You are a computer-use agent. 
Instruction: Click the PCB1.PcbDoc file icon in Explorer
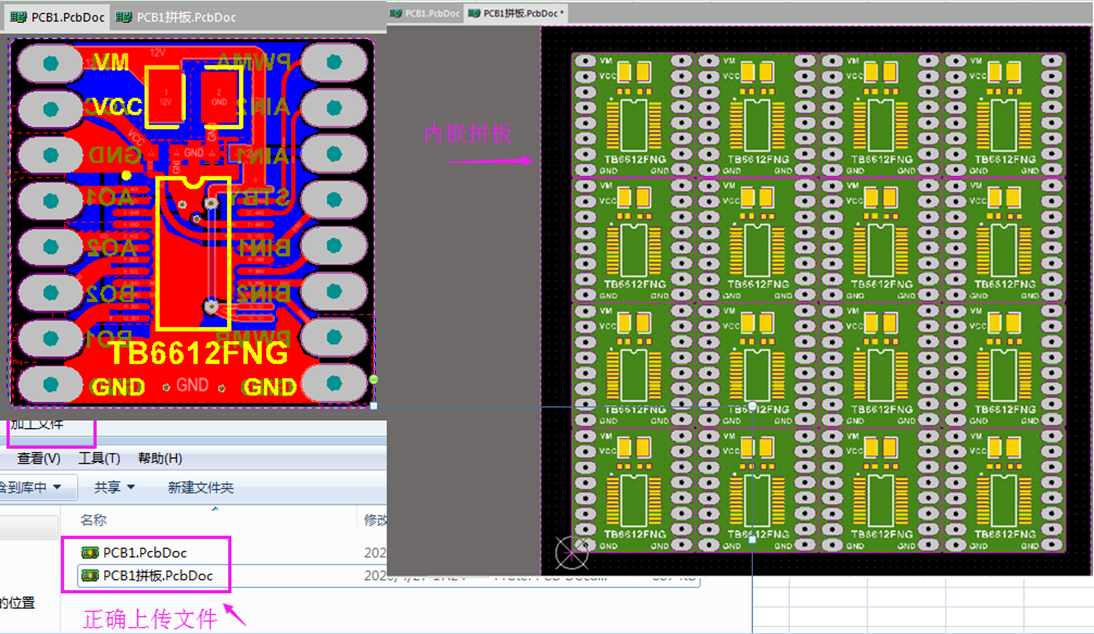pyautogui.click(x=89, y=552)
